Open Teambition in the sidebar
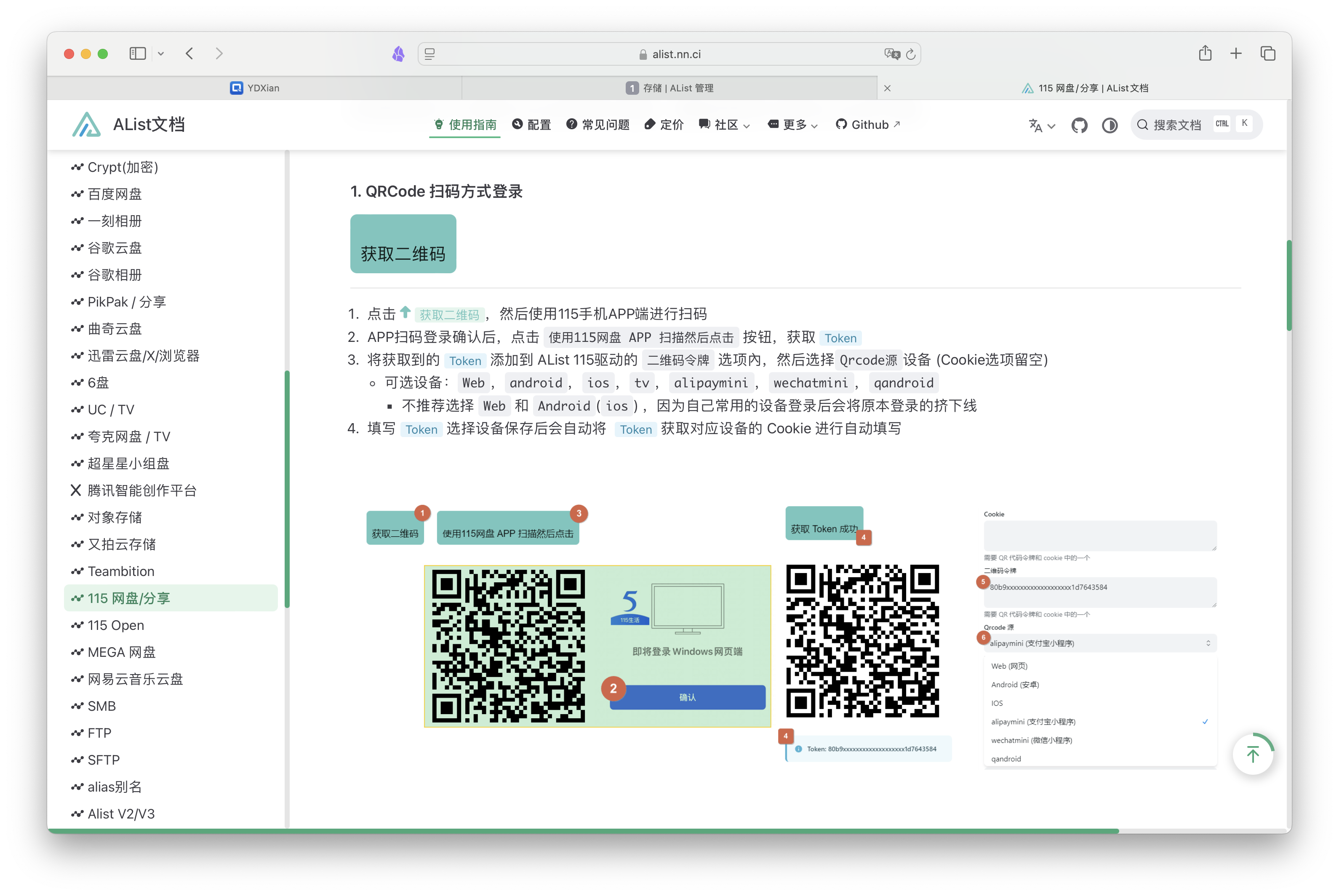 point(170,571)
